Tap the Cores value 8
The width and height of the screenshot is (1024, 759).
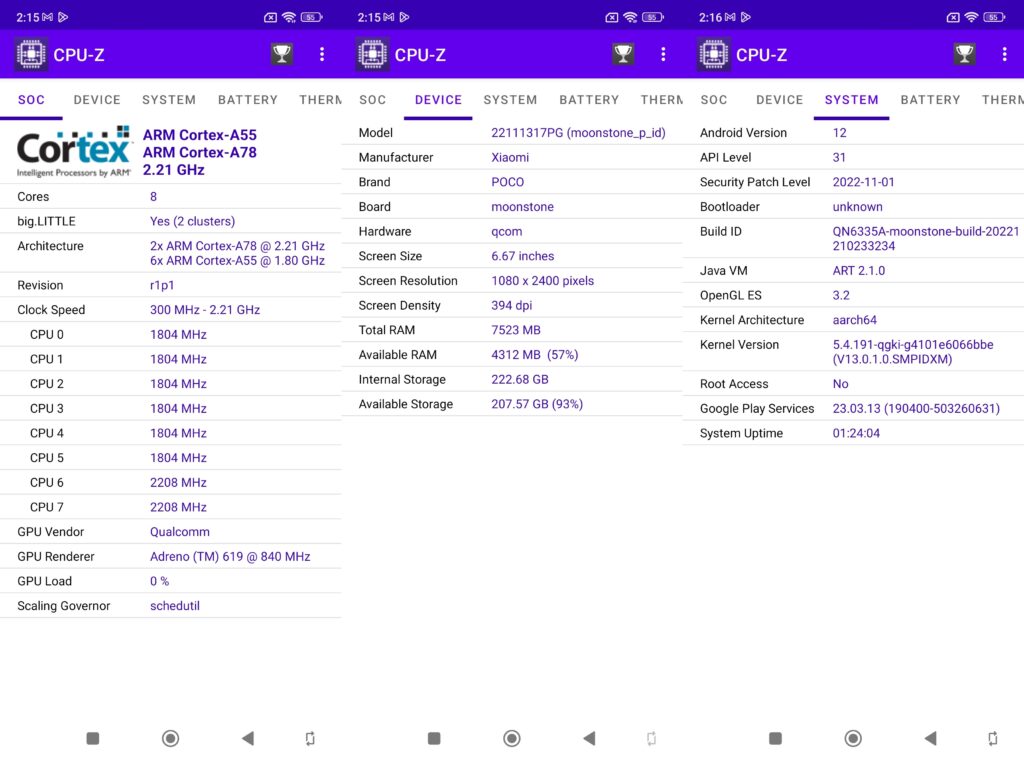tap(153, 197)
